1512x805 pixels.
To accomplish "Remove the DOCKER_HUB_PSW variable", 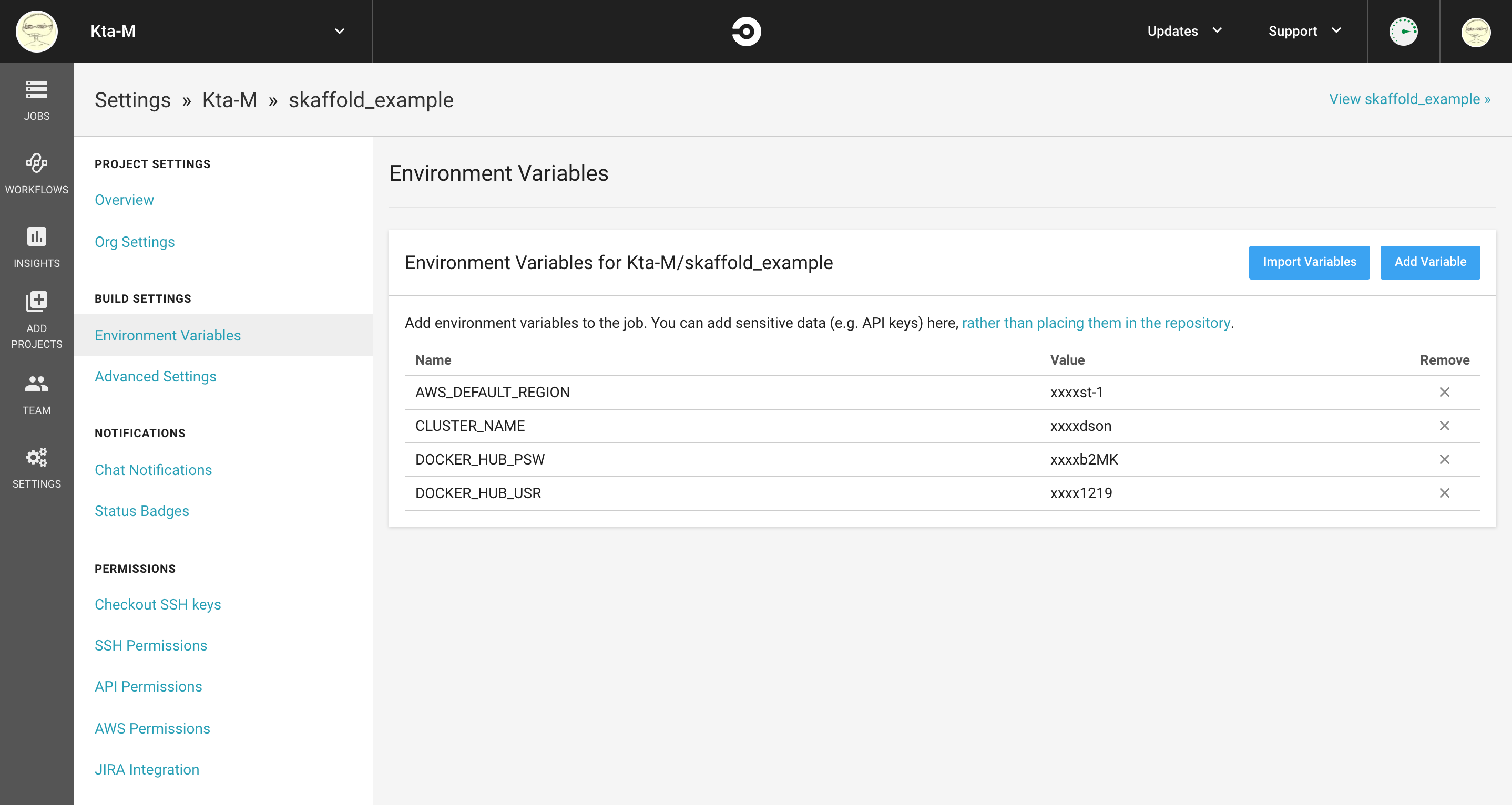I will [1445, 459].
